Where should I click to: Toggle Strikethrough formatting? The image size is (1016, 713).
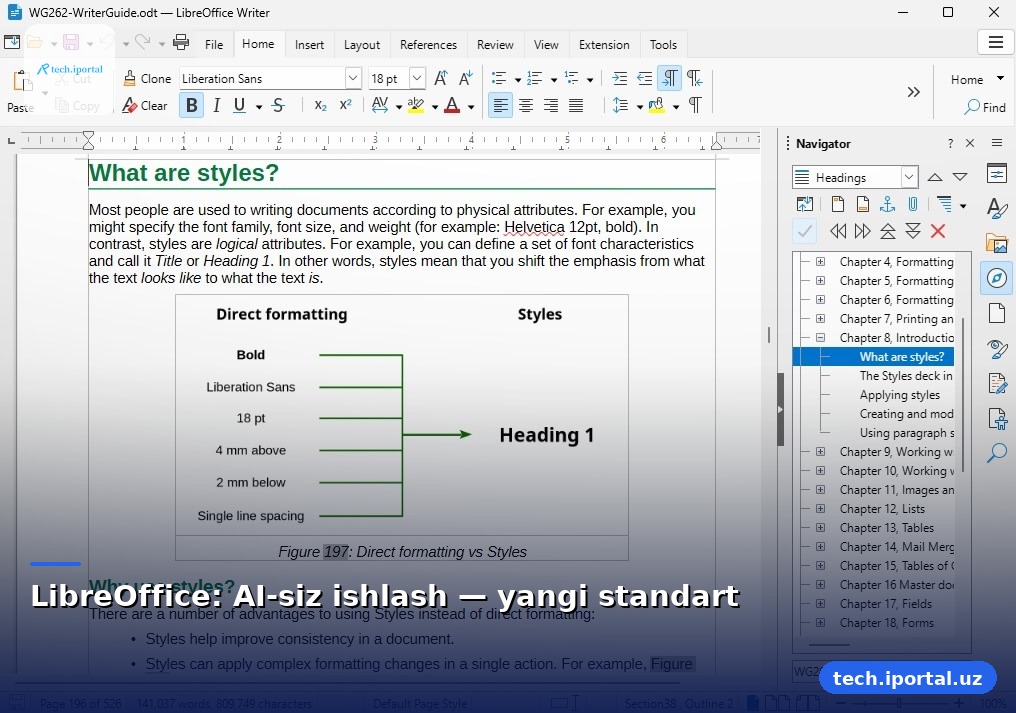tap(279, 106)
